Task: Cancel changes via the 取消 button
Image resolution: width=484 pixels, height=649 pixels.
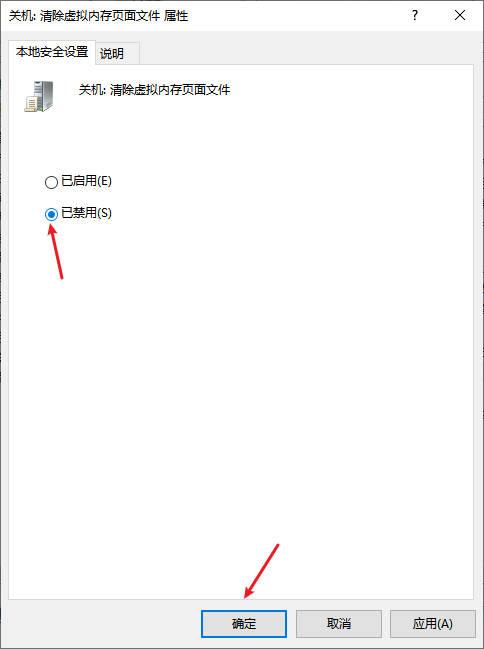Action: (x=339, y=624)
